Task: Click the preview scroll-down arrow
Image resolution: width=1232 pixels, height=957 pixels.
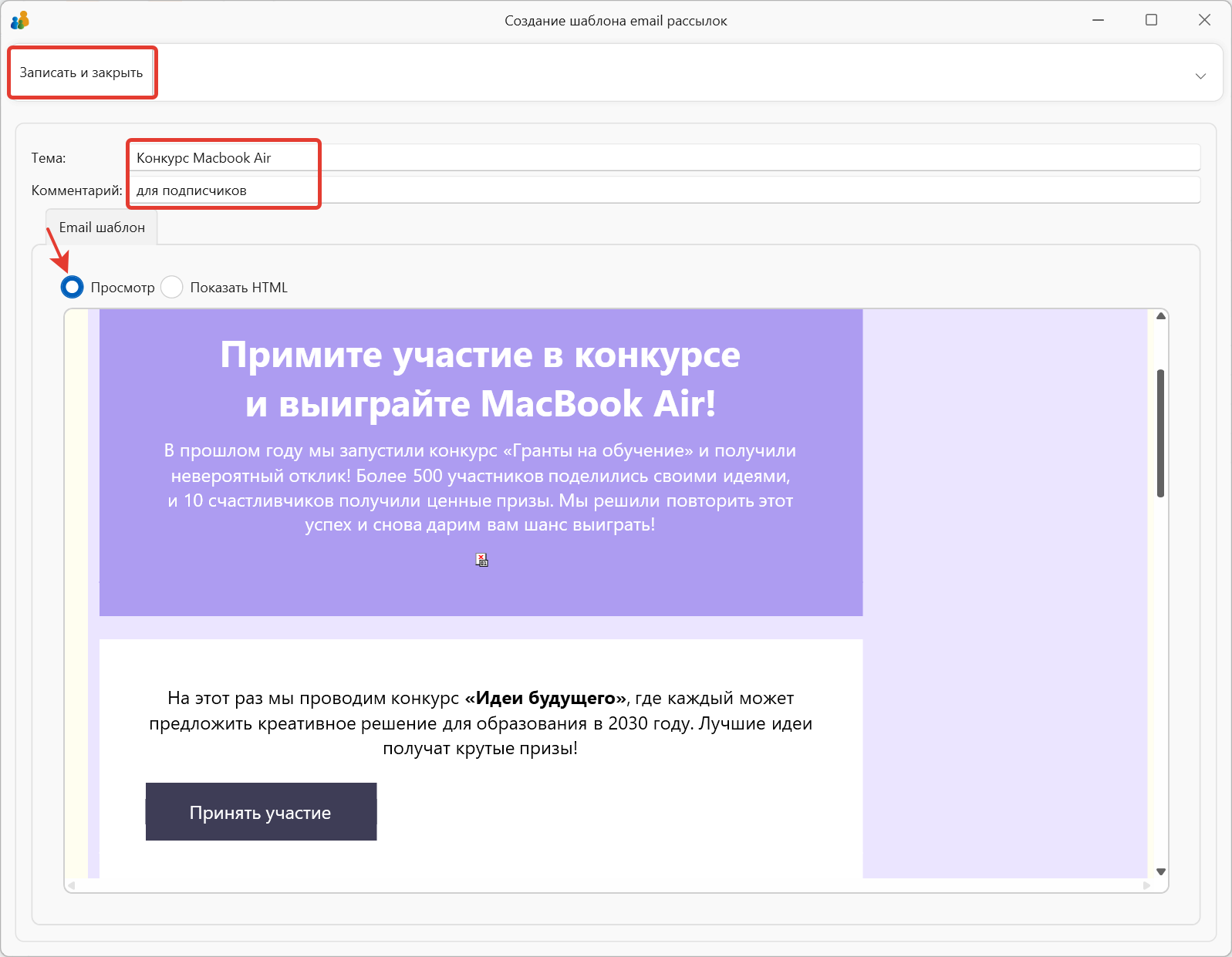Action: tap(1160, 871)
